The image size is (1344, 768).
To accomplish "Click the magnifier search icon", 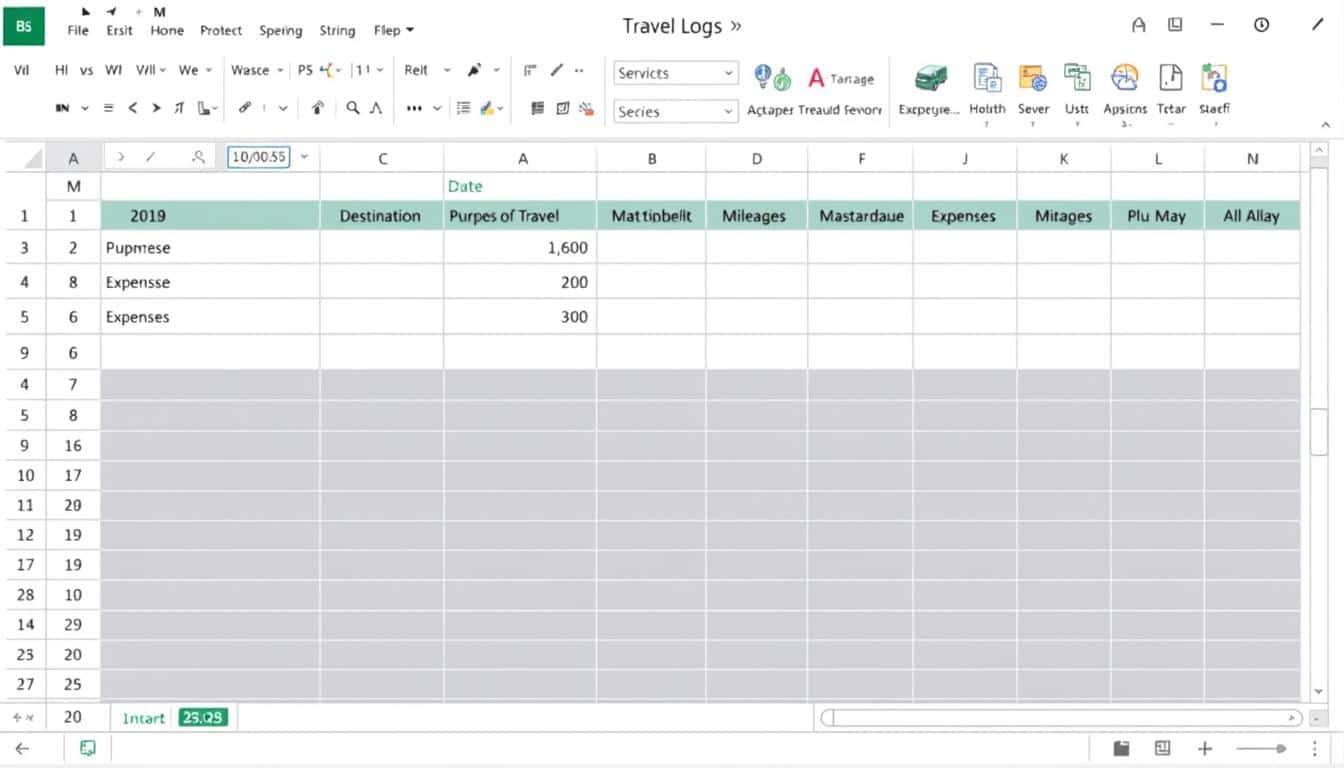I will 353,108.
